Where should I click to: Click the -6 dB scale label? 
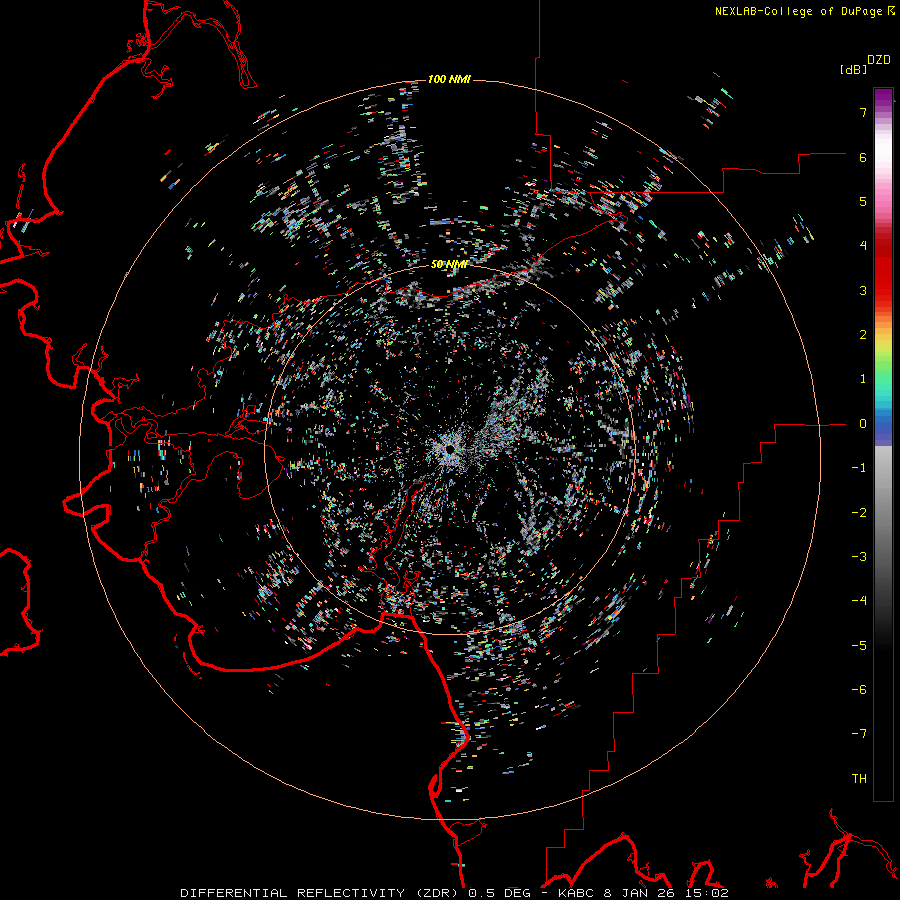(x=859, y=689)
